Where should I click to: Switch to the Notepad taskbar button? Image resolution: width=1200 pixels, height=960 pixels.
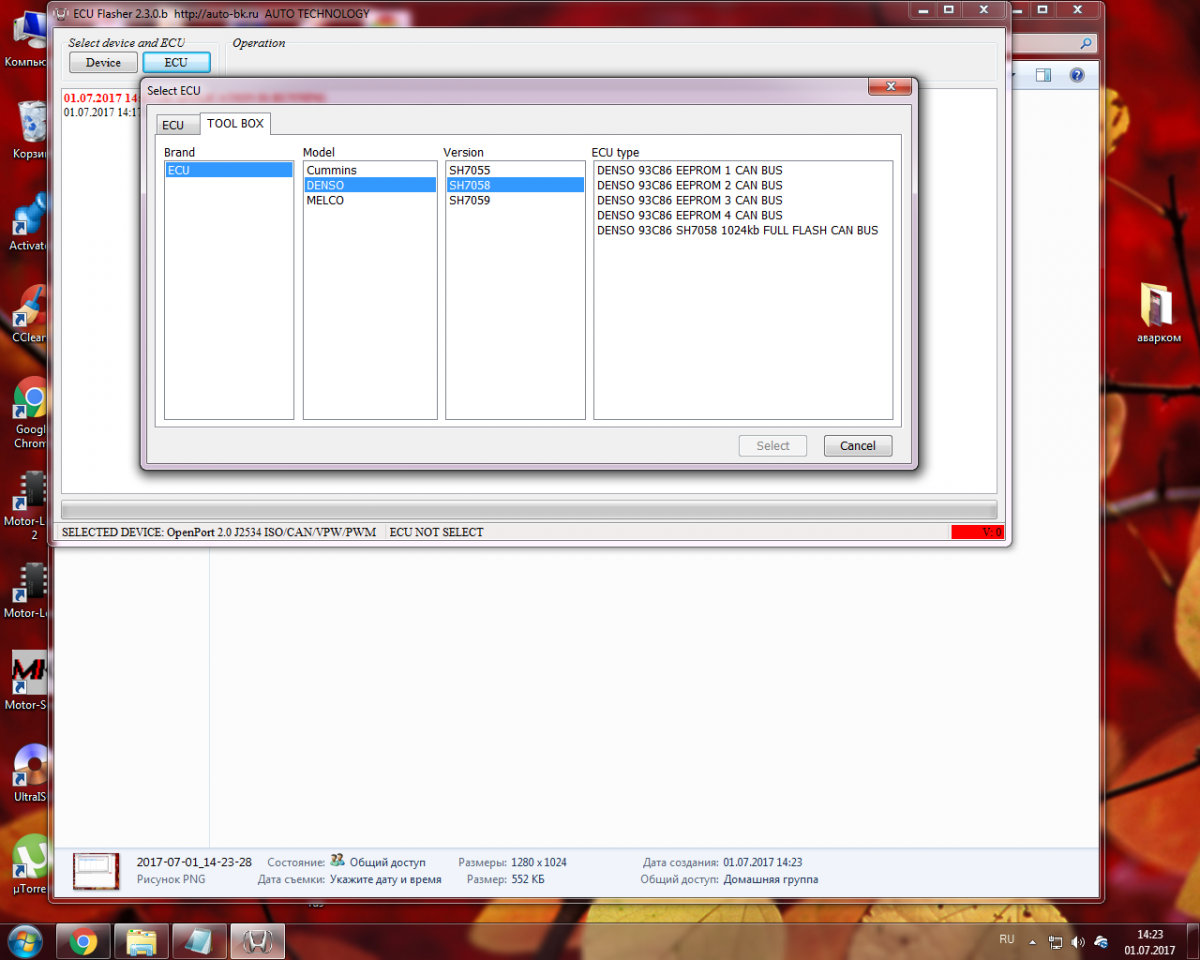click(199, 941)
